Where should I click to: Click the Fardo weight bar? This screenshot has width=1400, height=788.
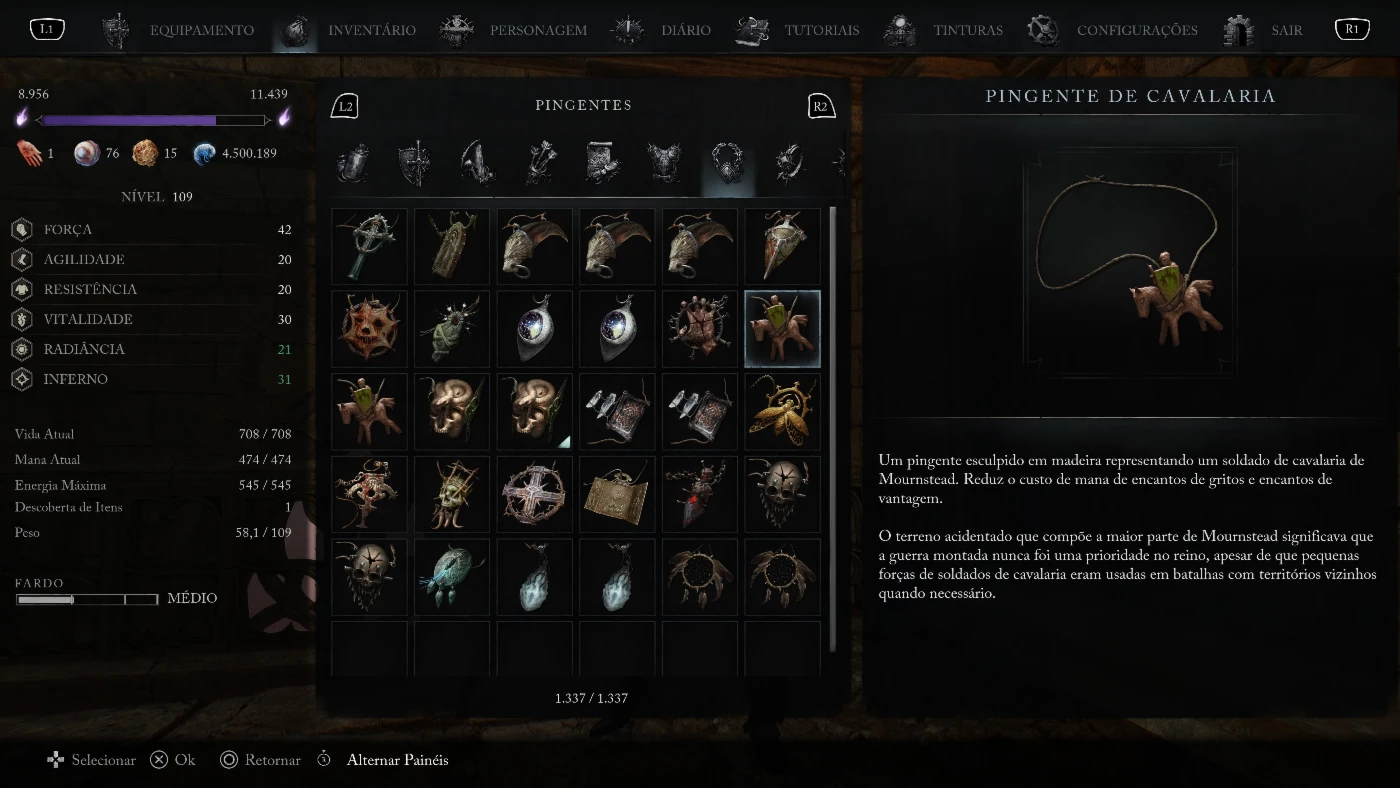coord(87,599)
